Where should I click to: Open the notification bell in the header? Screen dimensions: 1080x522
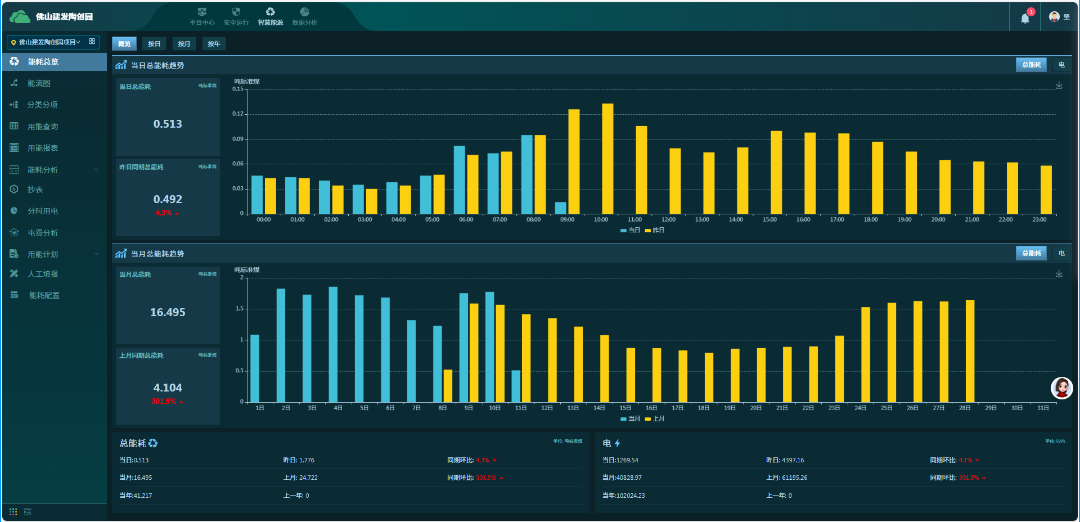click(x=1025, y=17)
